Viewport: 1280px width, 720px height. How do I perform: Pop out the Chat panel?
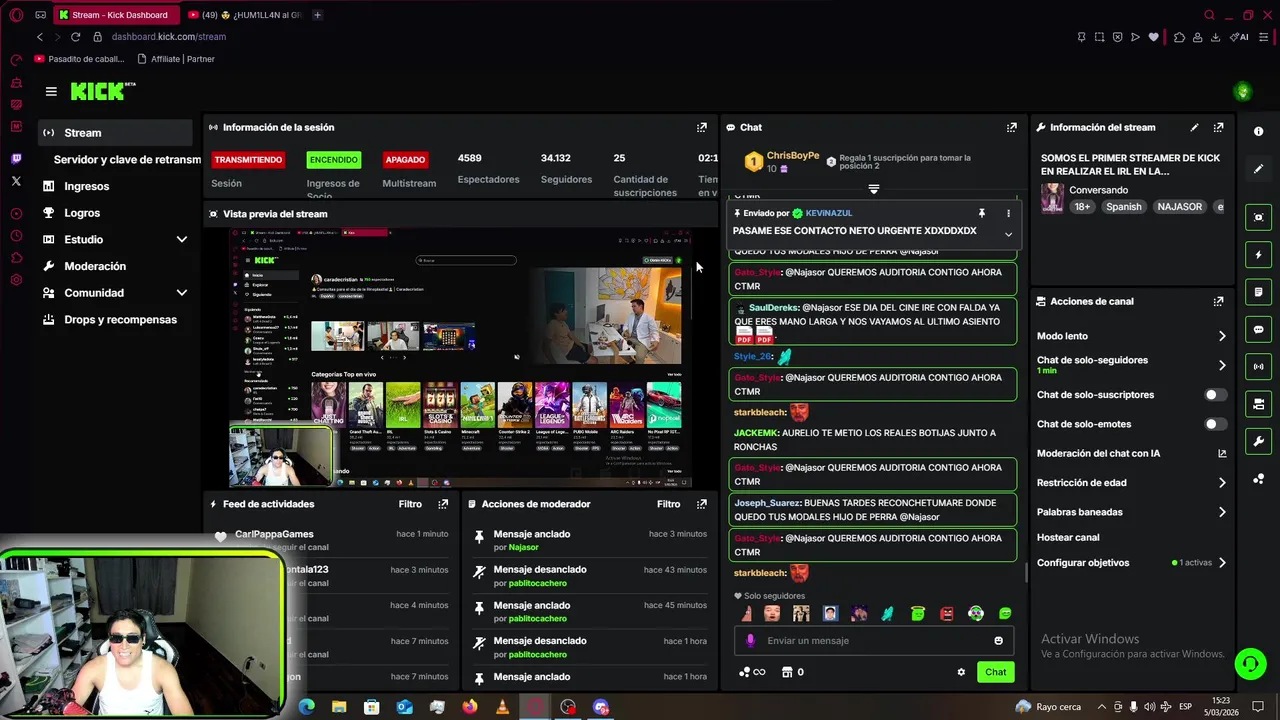(x=1012, y=128)
